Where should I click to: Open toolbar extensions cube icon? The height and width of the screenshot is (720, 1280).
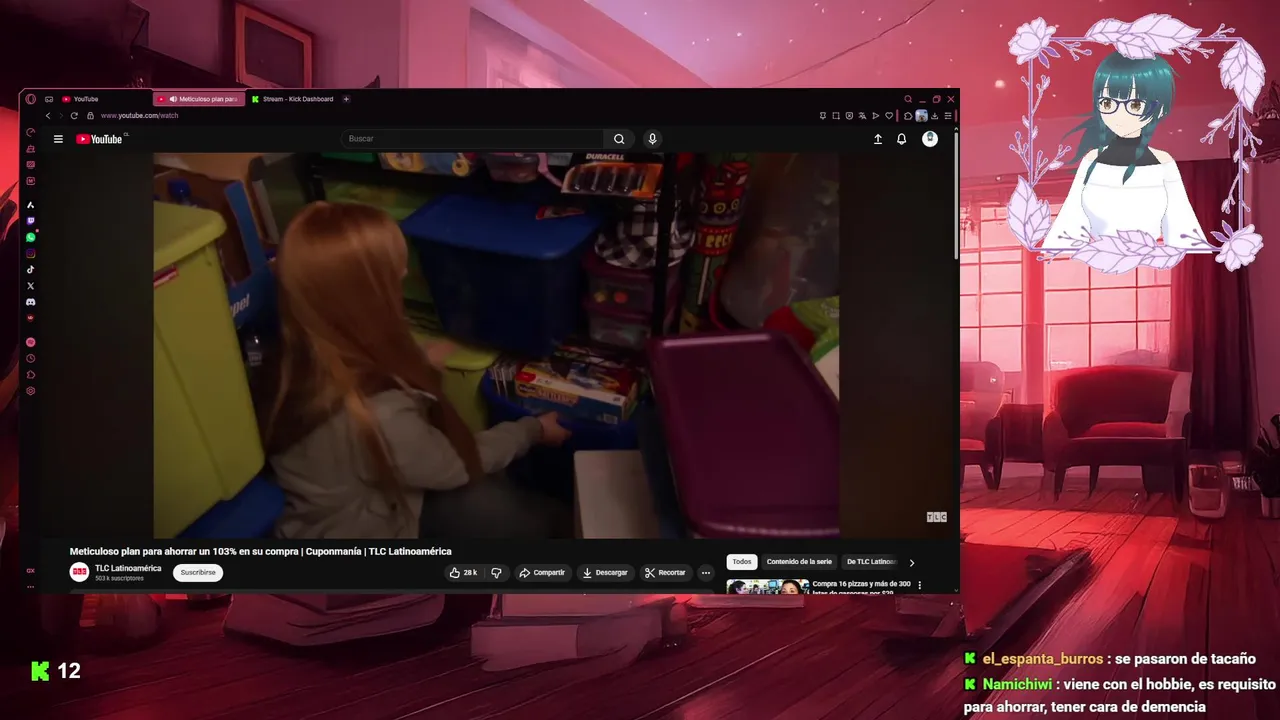[x=907, y=116]
